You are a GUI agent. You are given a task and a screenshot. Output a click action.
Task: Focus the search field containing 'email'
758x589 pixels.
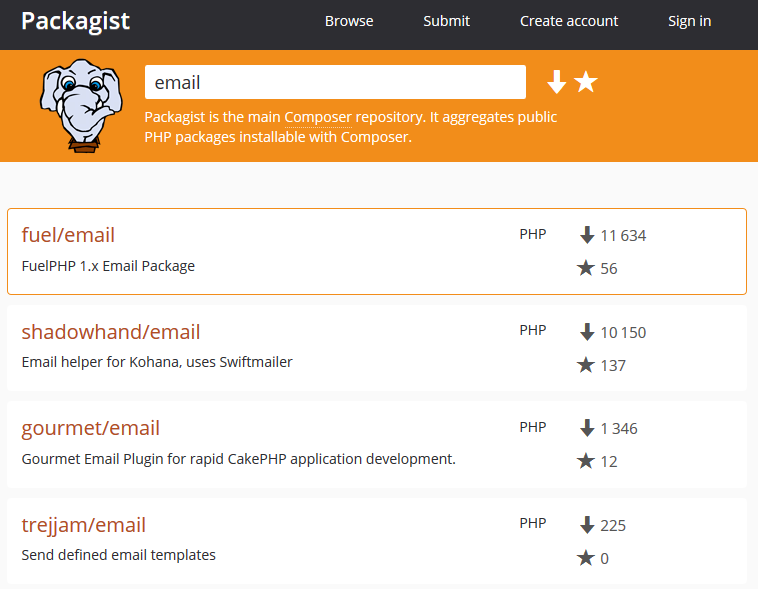pyautogui.click(x=335, y=82)
